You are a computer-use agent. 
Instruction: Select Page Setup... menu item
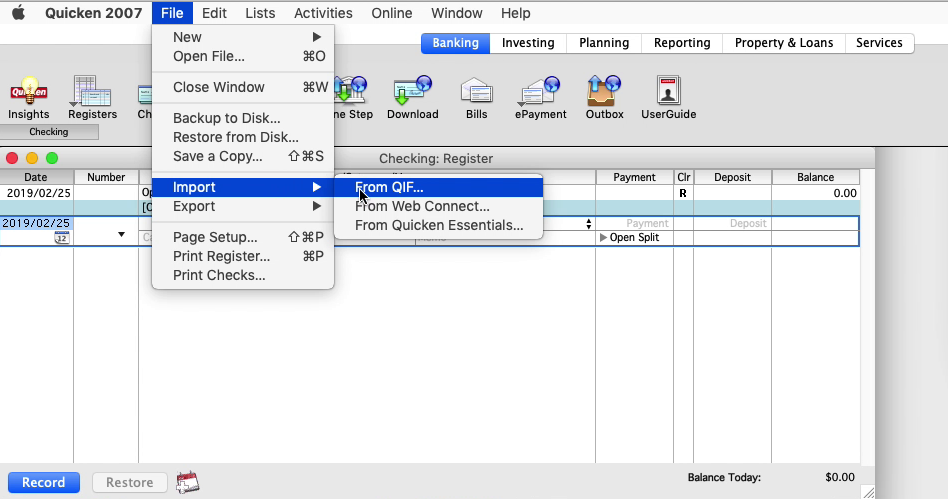click(x=242, y=237)
